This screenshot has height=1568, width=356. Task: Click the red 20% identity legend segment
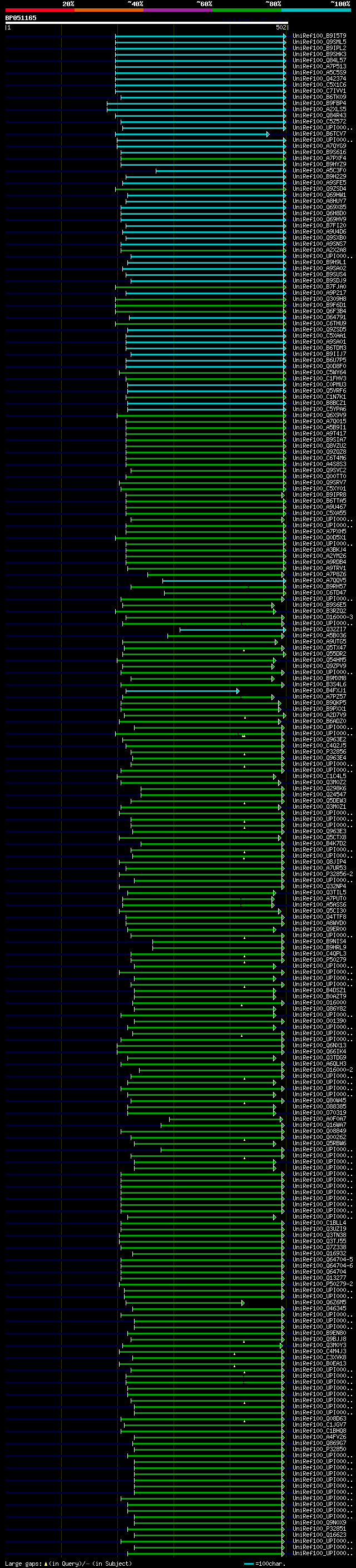39,10
